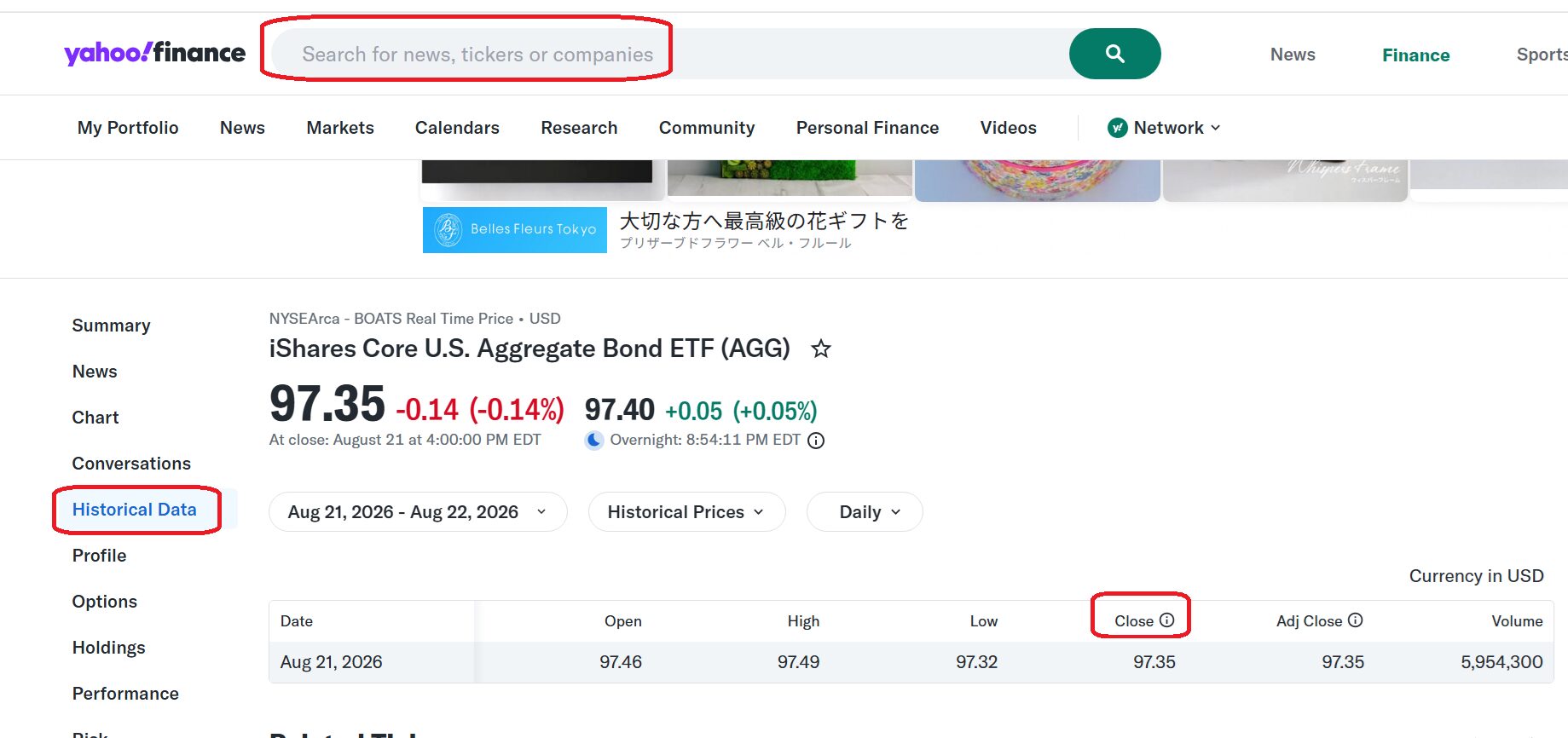Click the volume 5,954,300 cell
This screenshot has height=738, width=1568.
click(1501, 662)
